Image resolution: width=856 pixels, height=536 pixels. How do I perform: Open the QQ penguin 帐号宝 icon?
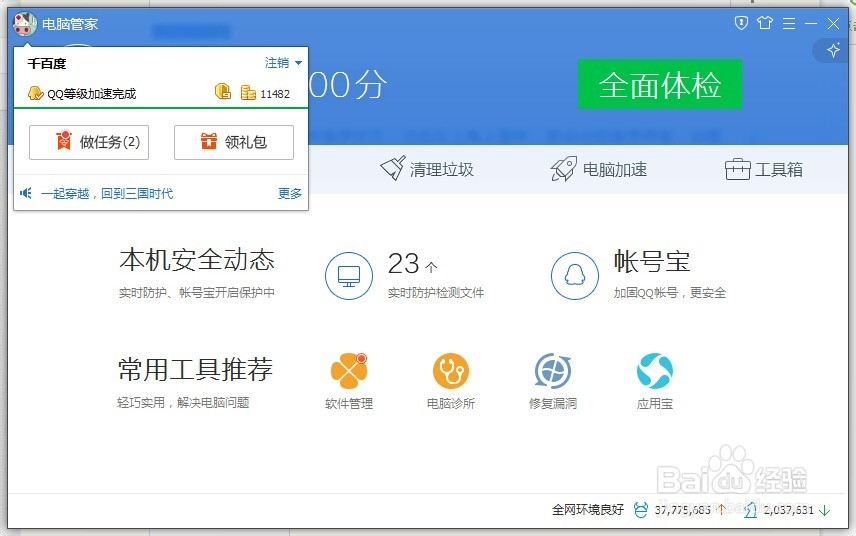(575, 276)
